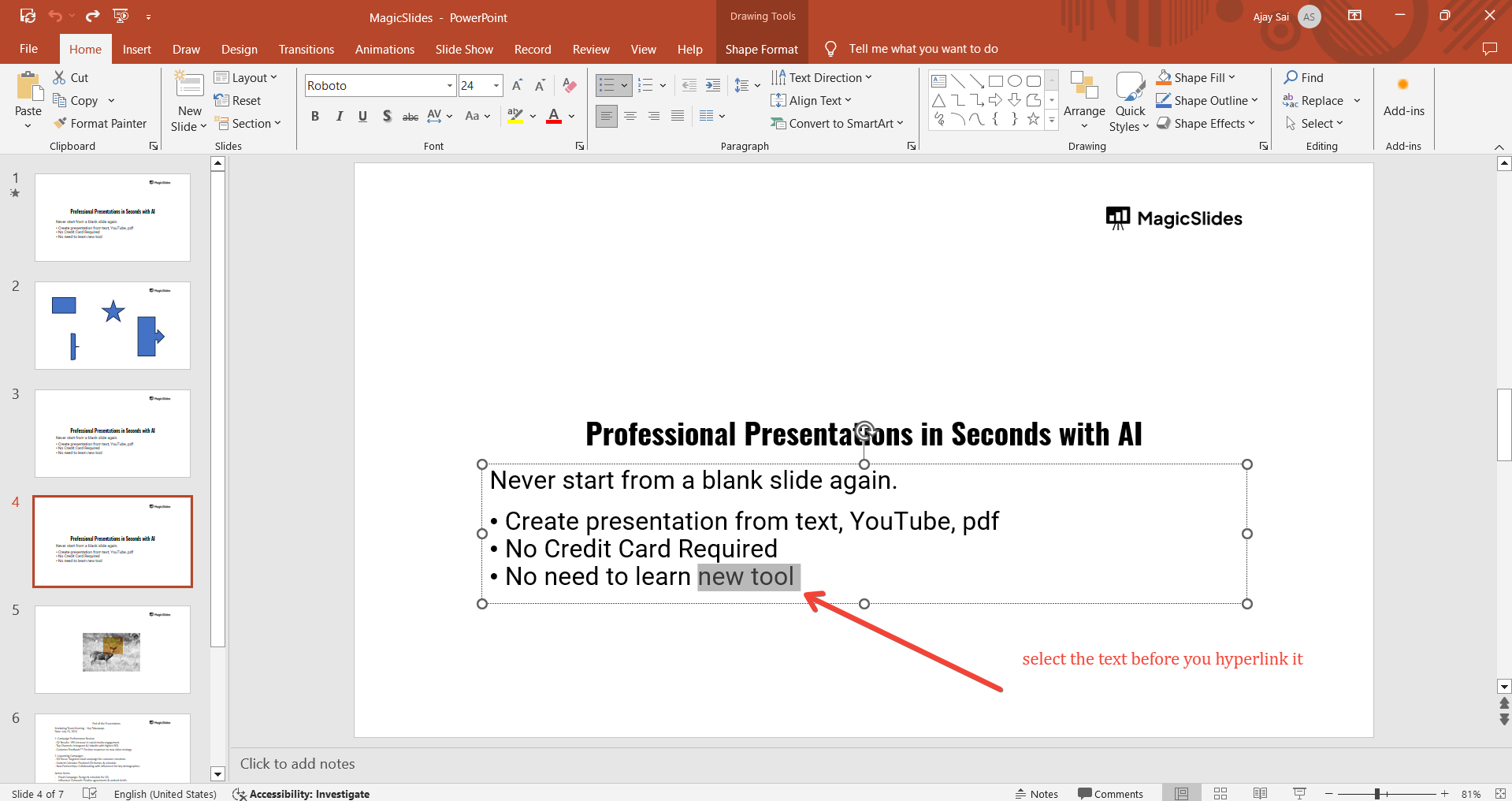Toggle Underline formatting
Screen dimensions: 1512x801
pos(362,117)
